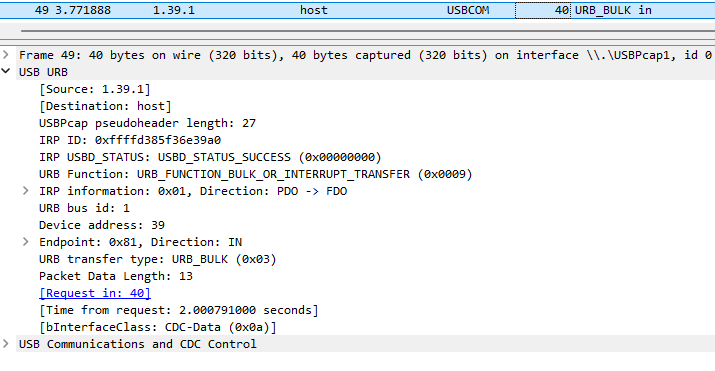
Task: Select the URB Function field
Action: (256, 174)
